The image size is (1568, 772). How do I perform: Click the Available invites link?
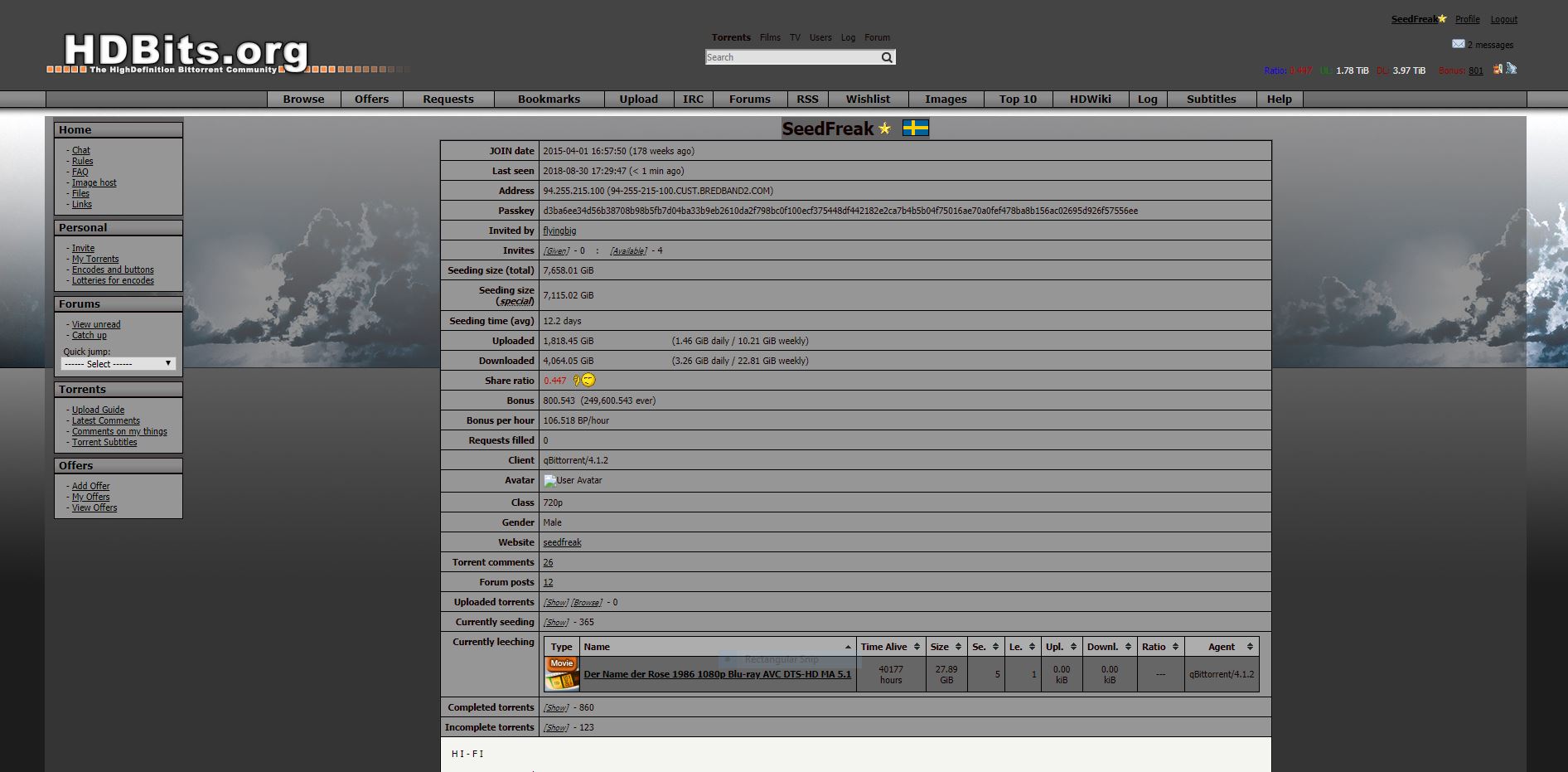[628, 250]
